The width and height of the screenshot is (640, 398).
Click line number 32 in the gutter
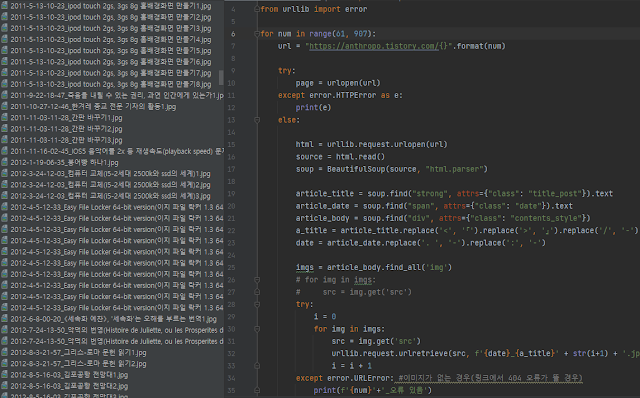231,353
